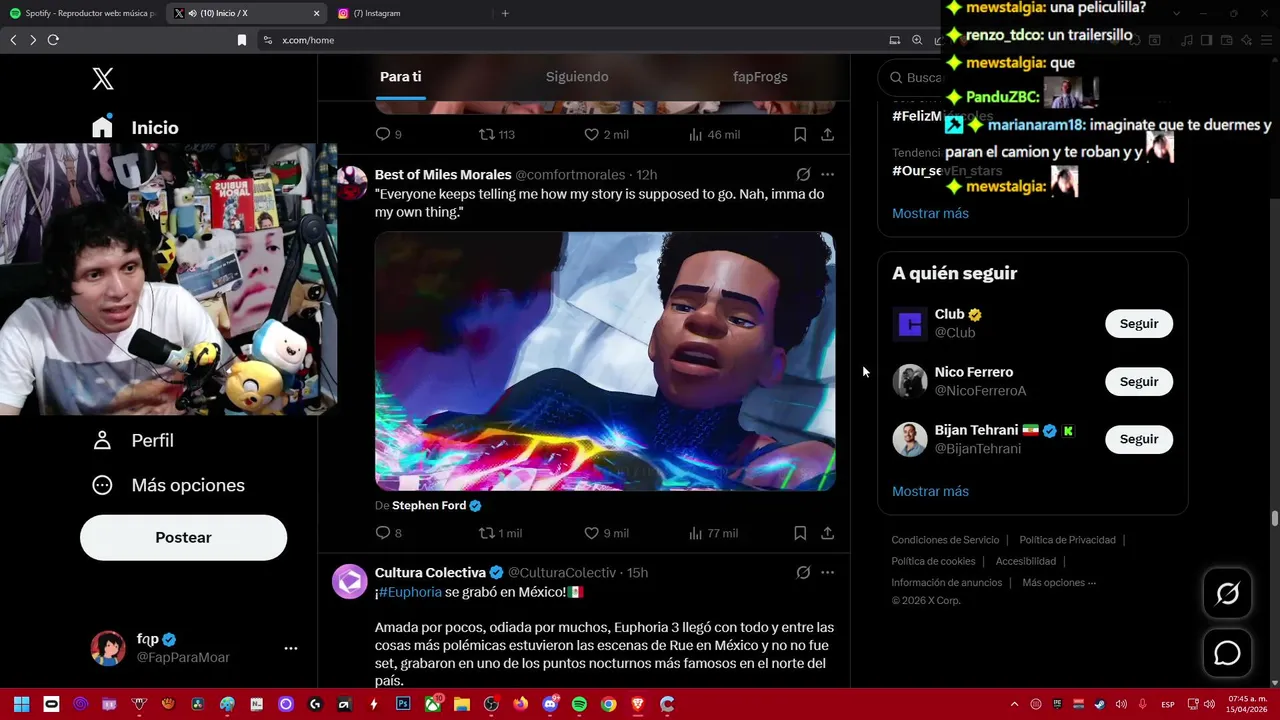This screenshot has height=720, width=1280.
Task: Click the Postear button
Action: coord(183,538)
